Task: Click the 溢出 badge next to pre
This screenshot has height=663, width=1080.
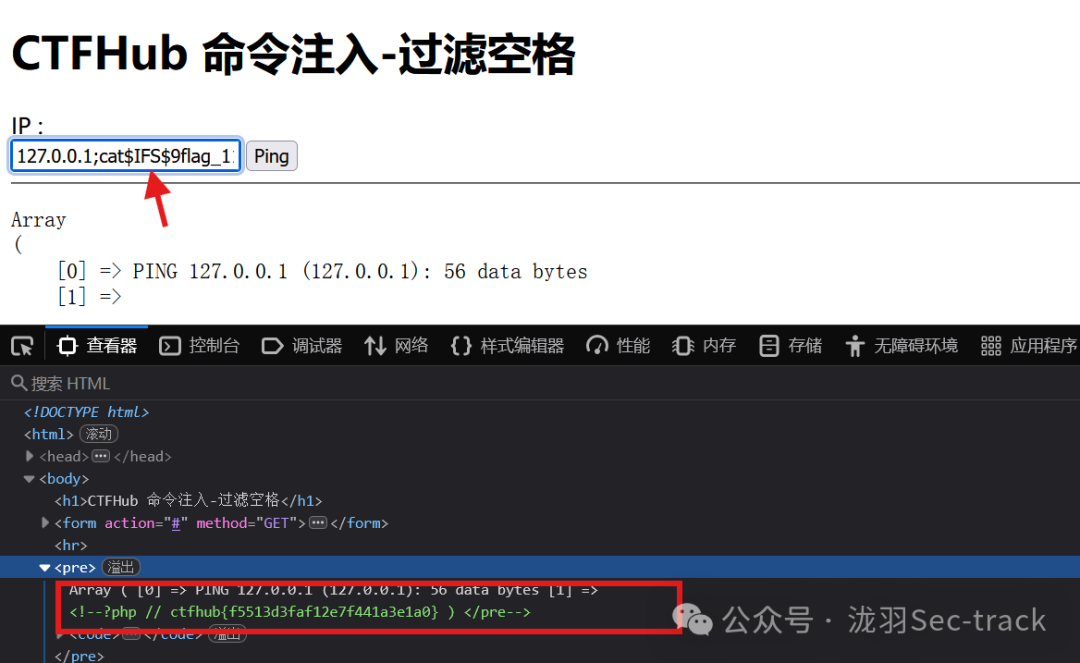Action: (121, 567)
